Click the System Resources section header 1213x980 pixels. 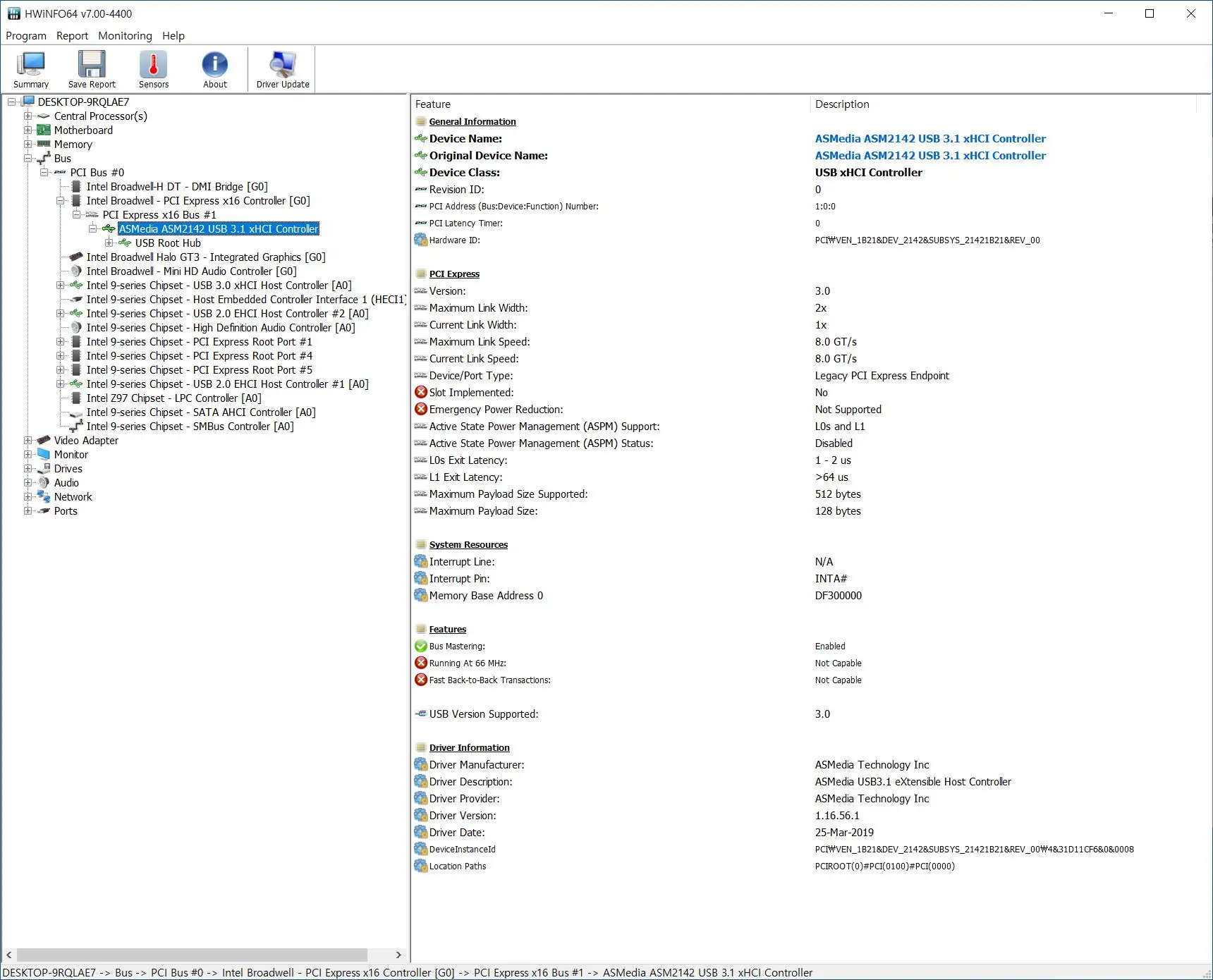468,544
